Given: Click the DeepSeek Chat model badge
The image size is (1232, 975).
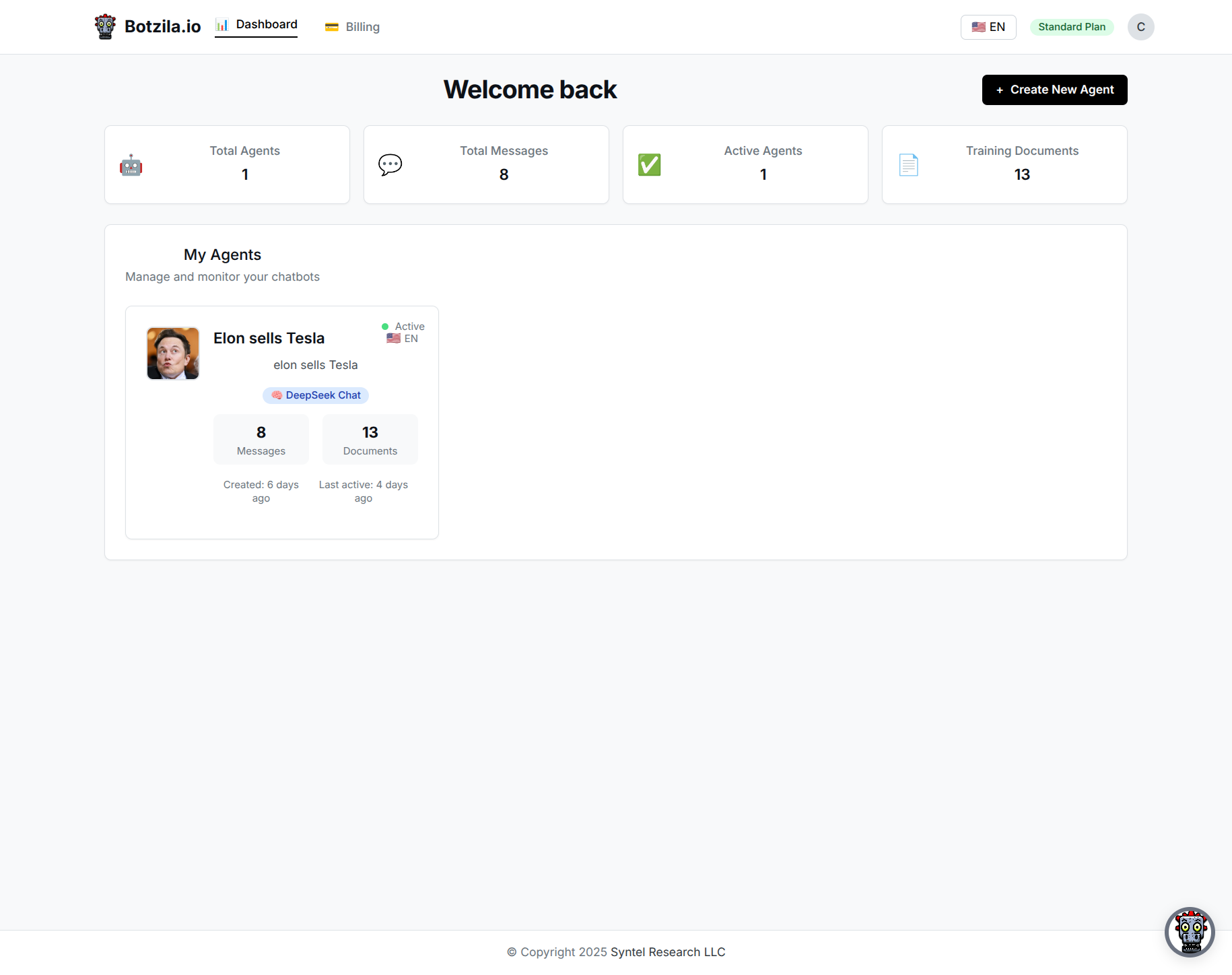Looking at the screenshot, I should [x=316, y=395].
